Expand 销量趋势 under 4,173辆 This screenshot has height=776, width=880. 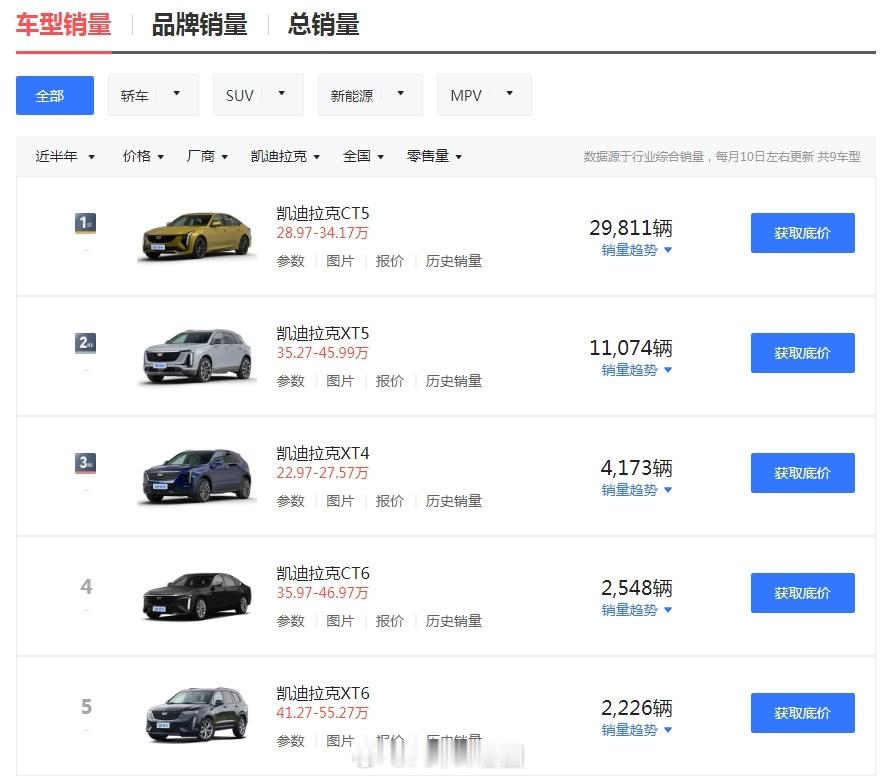point(636,490)
